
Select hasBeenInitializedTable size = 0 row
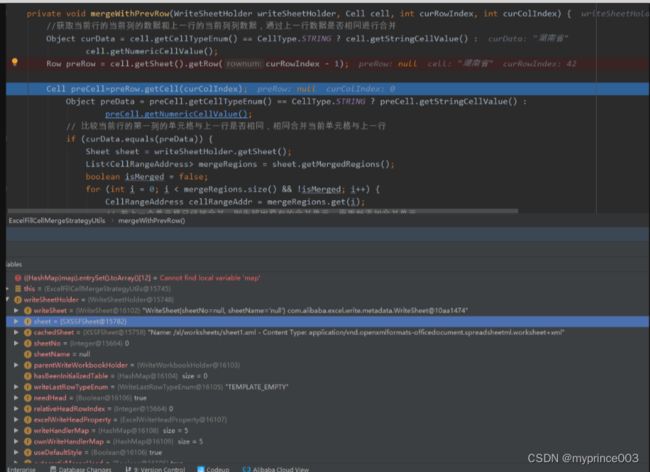point(327,376)
